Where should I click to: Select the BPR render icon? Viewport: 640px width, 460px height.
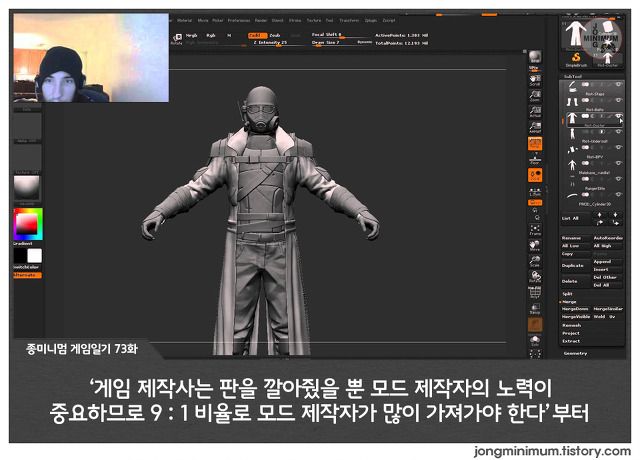pyautogui.click(x=535, y=57)
